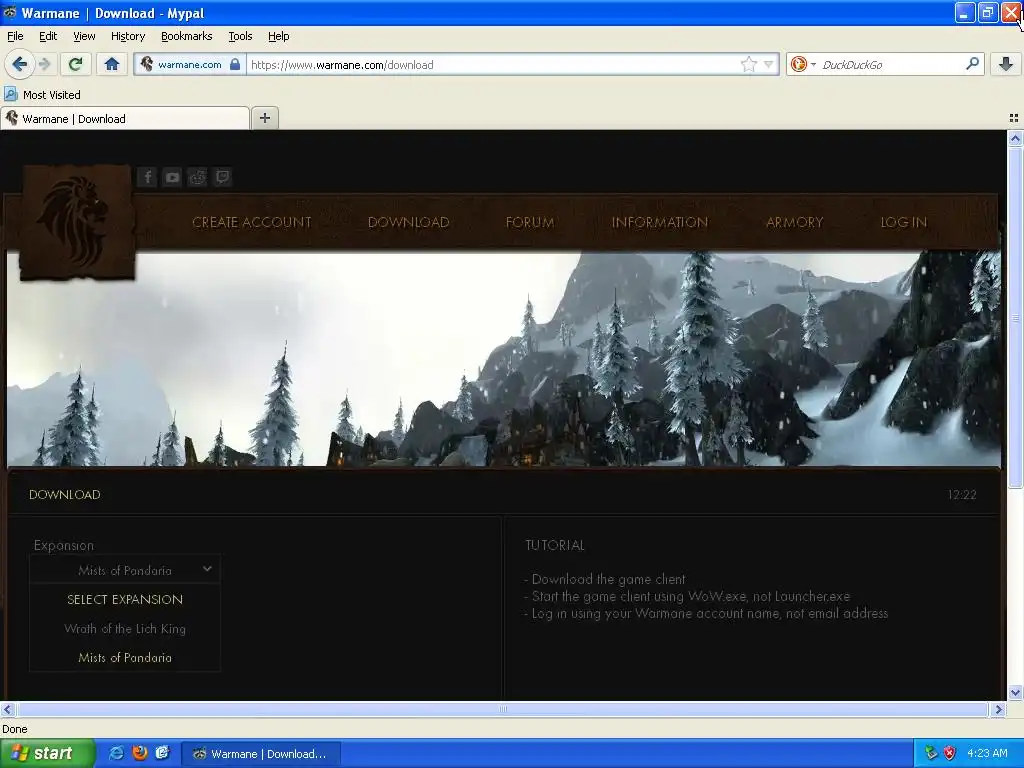Click the padlock site security icon
The image size is (1024, 768).
tap(235, 64)
